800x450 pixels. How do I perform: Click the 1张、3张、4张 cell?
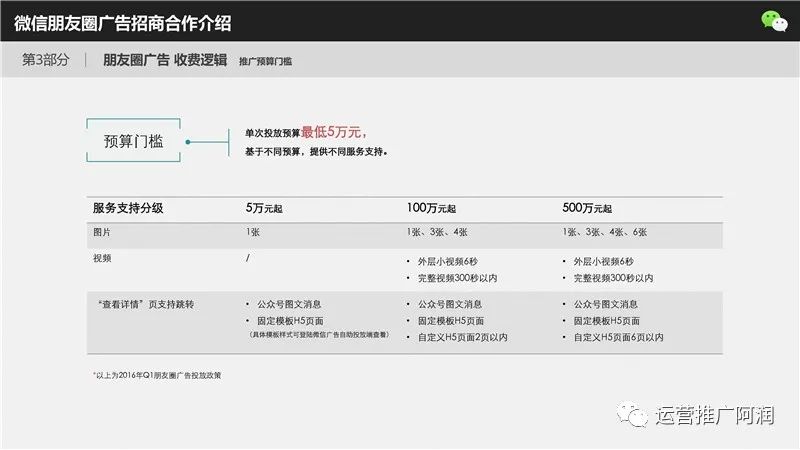click(x=437, y=232)
